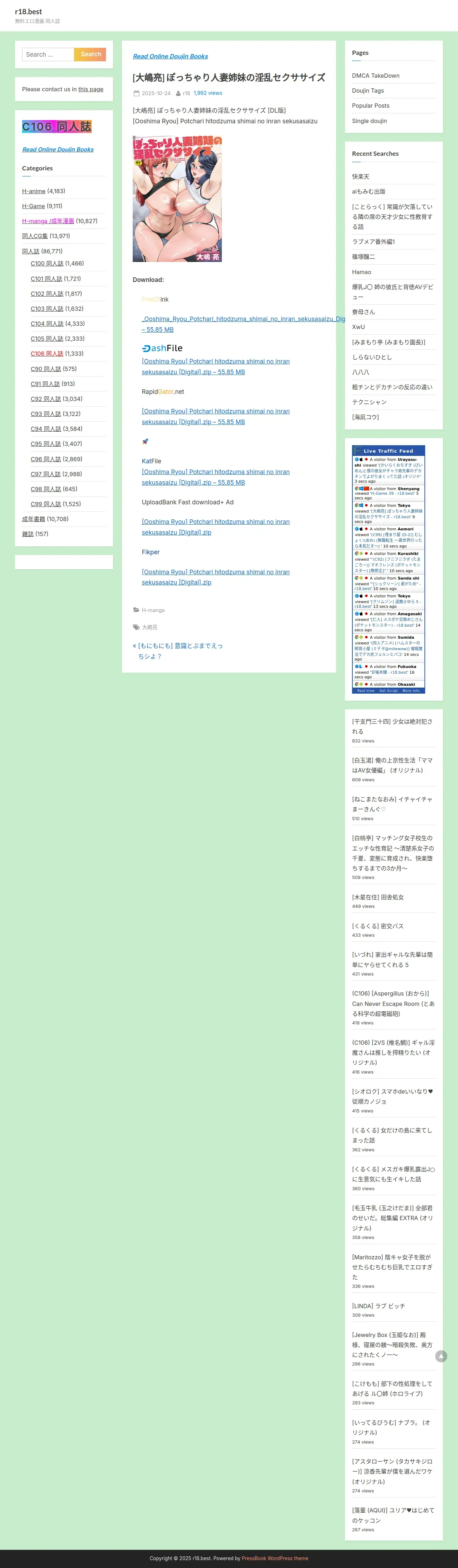Open the DMCA TakeDown page
The width and height of the screenshot is (458, 1568).
coord(376,76)
